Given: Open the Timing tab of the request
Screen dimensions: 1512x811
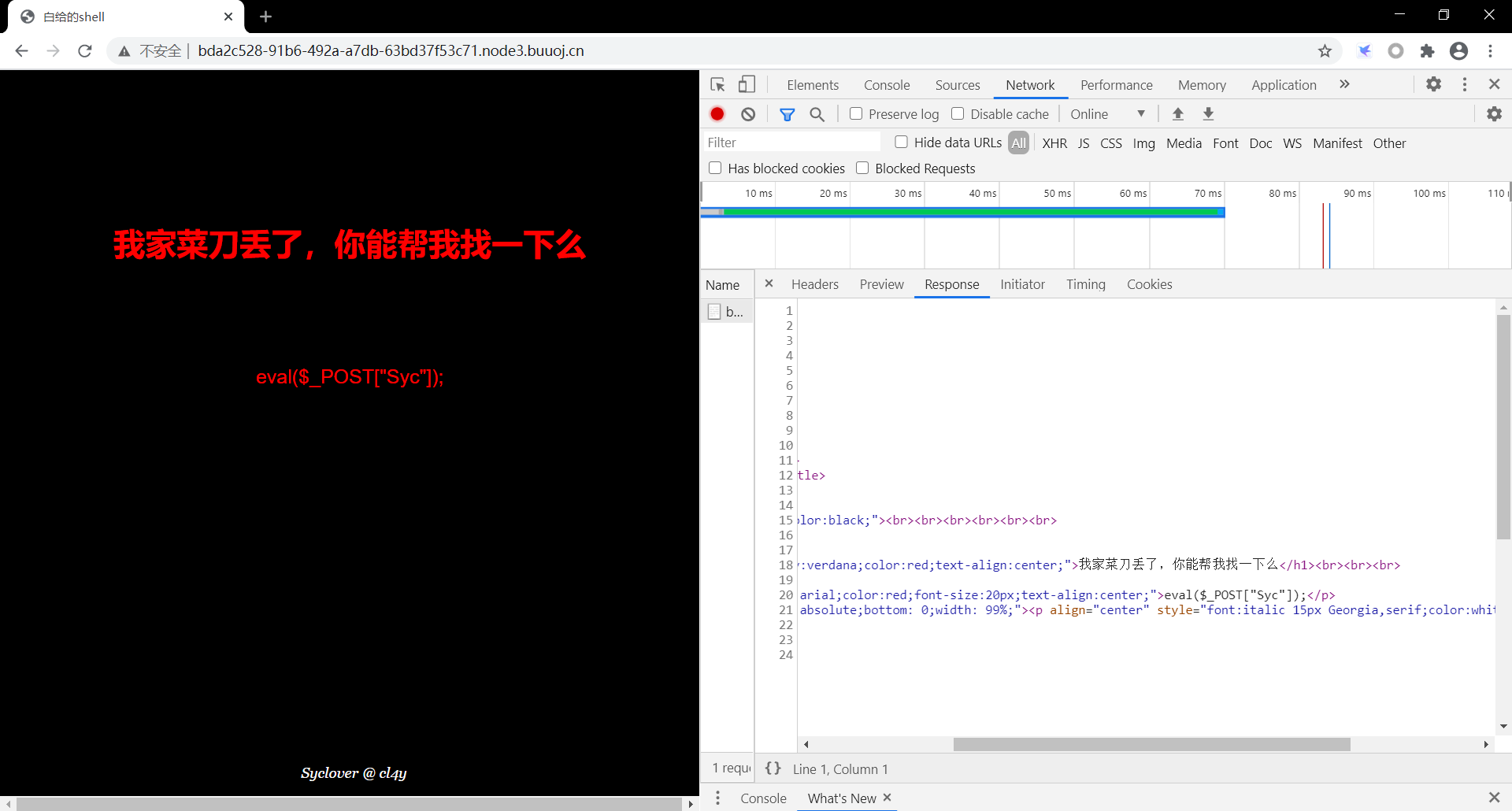Looking at the screenshot, I should click(1086, 284).
